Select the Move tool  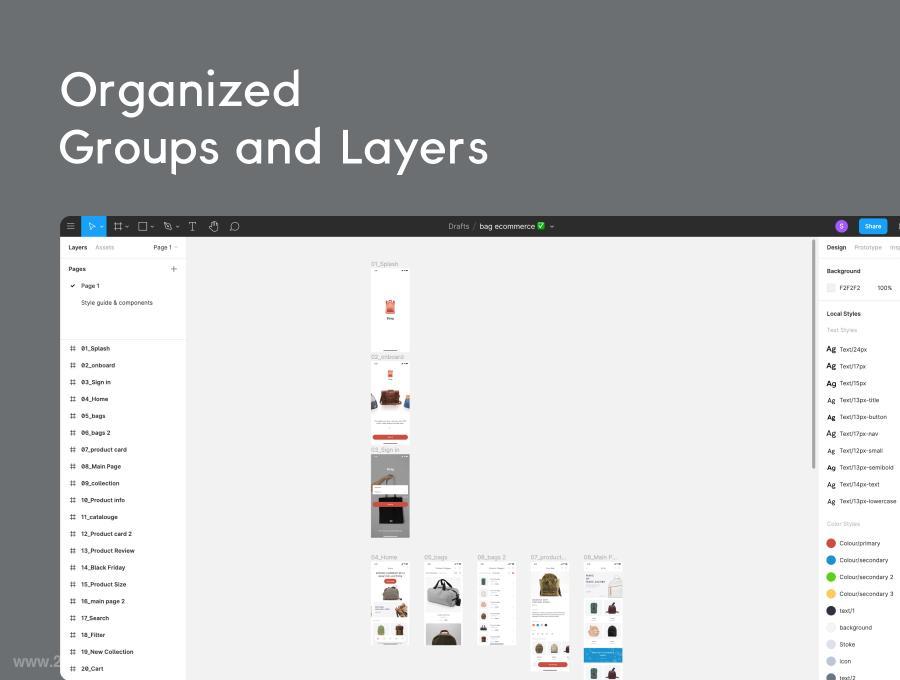pyautogui.click(x=91, y=226)
